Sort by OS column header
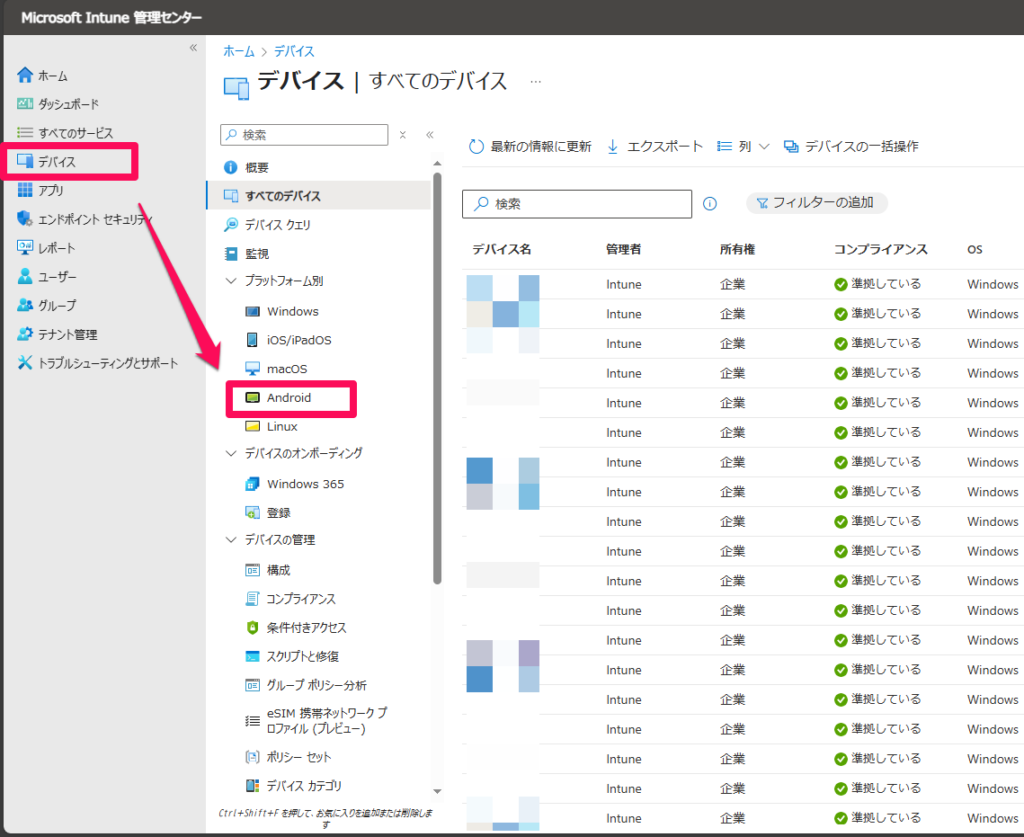The image size is (1024, 837). (974, 249)
